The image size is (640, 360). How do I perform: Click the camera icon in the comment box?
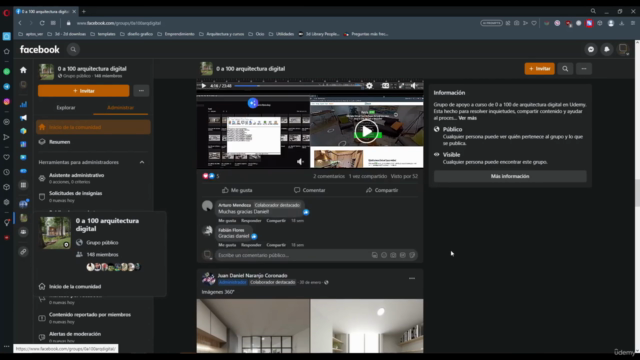pyautogui.click(x=393, y=255)
